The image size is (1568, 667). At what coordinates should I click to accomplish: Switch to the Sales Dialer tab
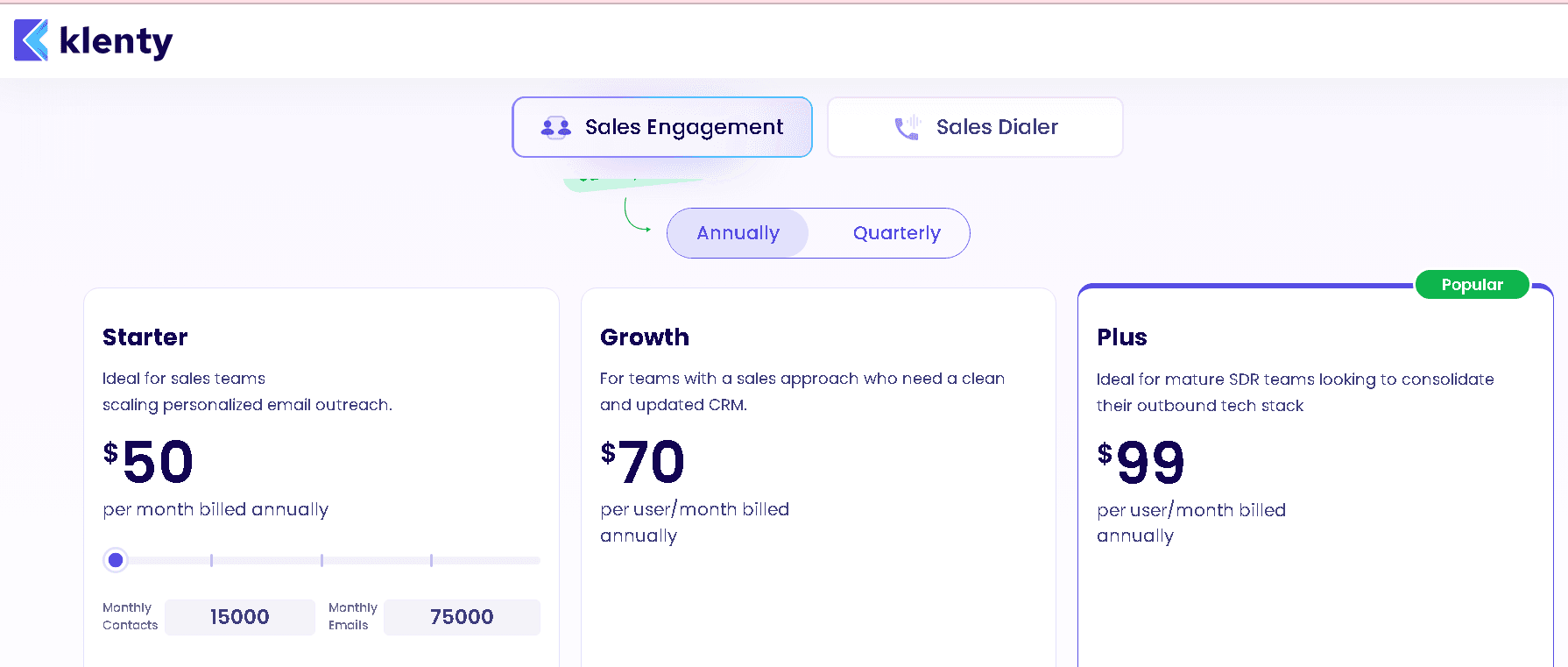[975, 127]
